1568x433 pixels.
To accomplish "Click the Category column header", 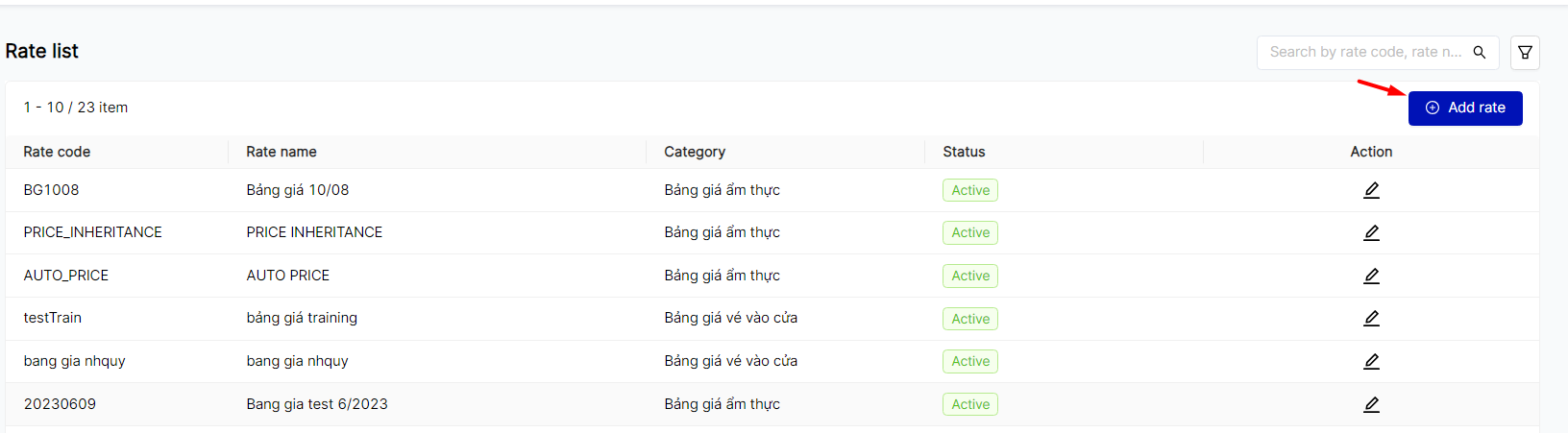I will point(695,152).
